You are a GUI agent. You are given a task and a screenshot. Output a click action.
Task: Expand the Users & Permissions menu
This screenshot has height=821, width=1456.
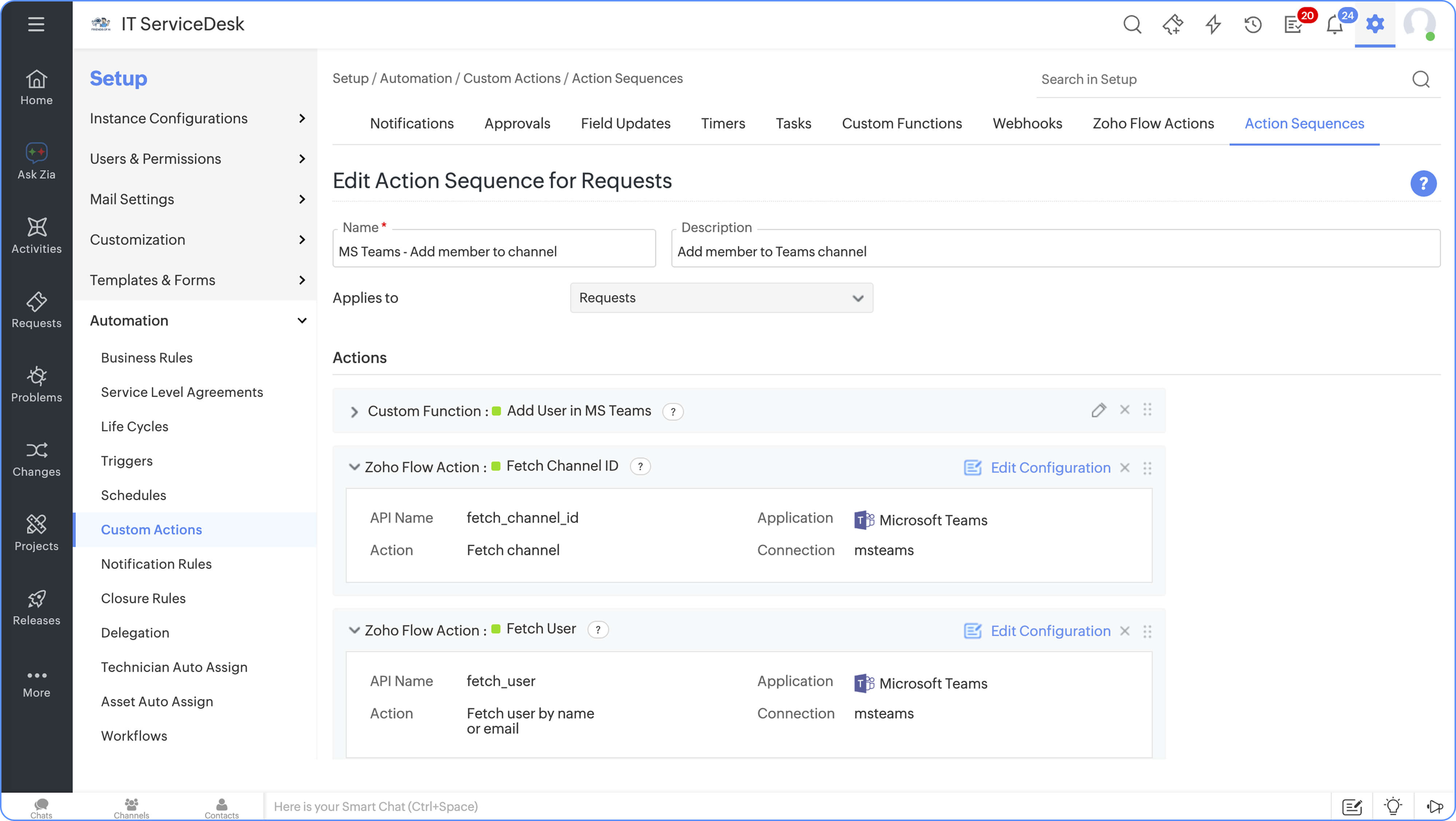coord(197,159)
